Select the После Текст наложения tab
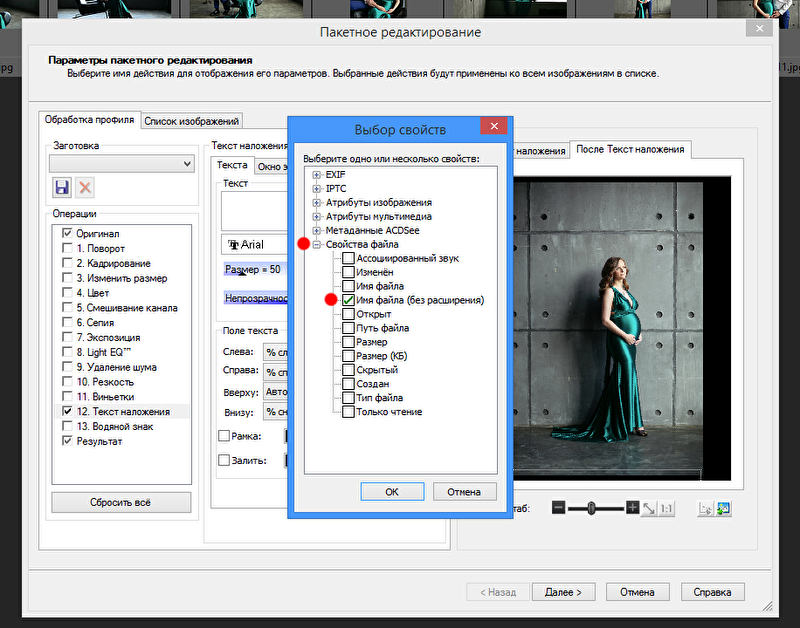Screen dimensions: 800x628 [630, 150]
